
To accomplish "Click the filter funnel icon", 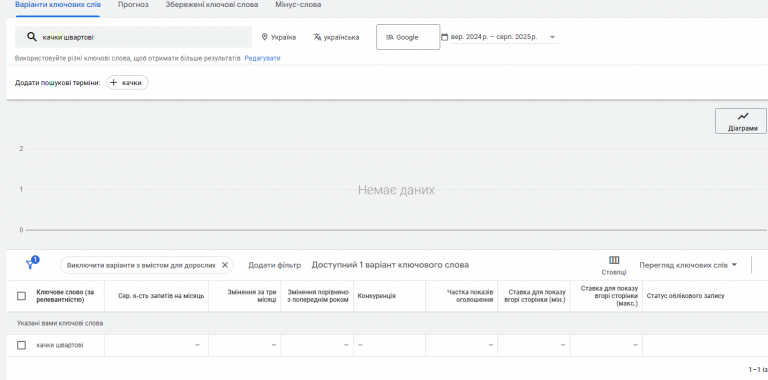I will click(x=30, y=264).
